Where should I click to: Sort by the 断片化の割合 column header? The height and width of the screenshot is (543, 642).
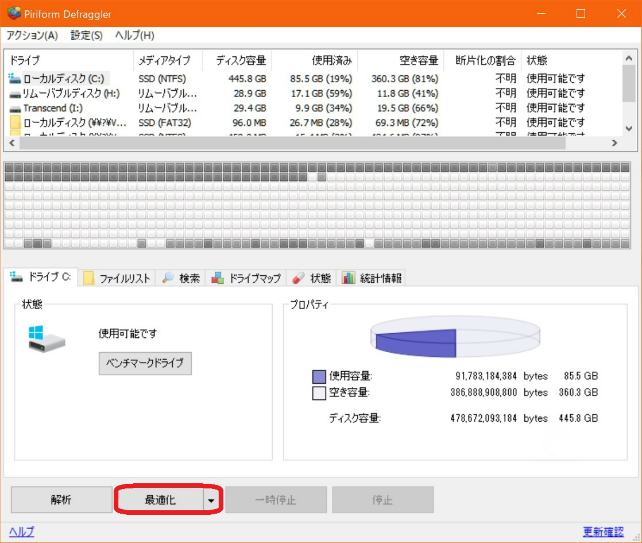(x=483, y=61)
